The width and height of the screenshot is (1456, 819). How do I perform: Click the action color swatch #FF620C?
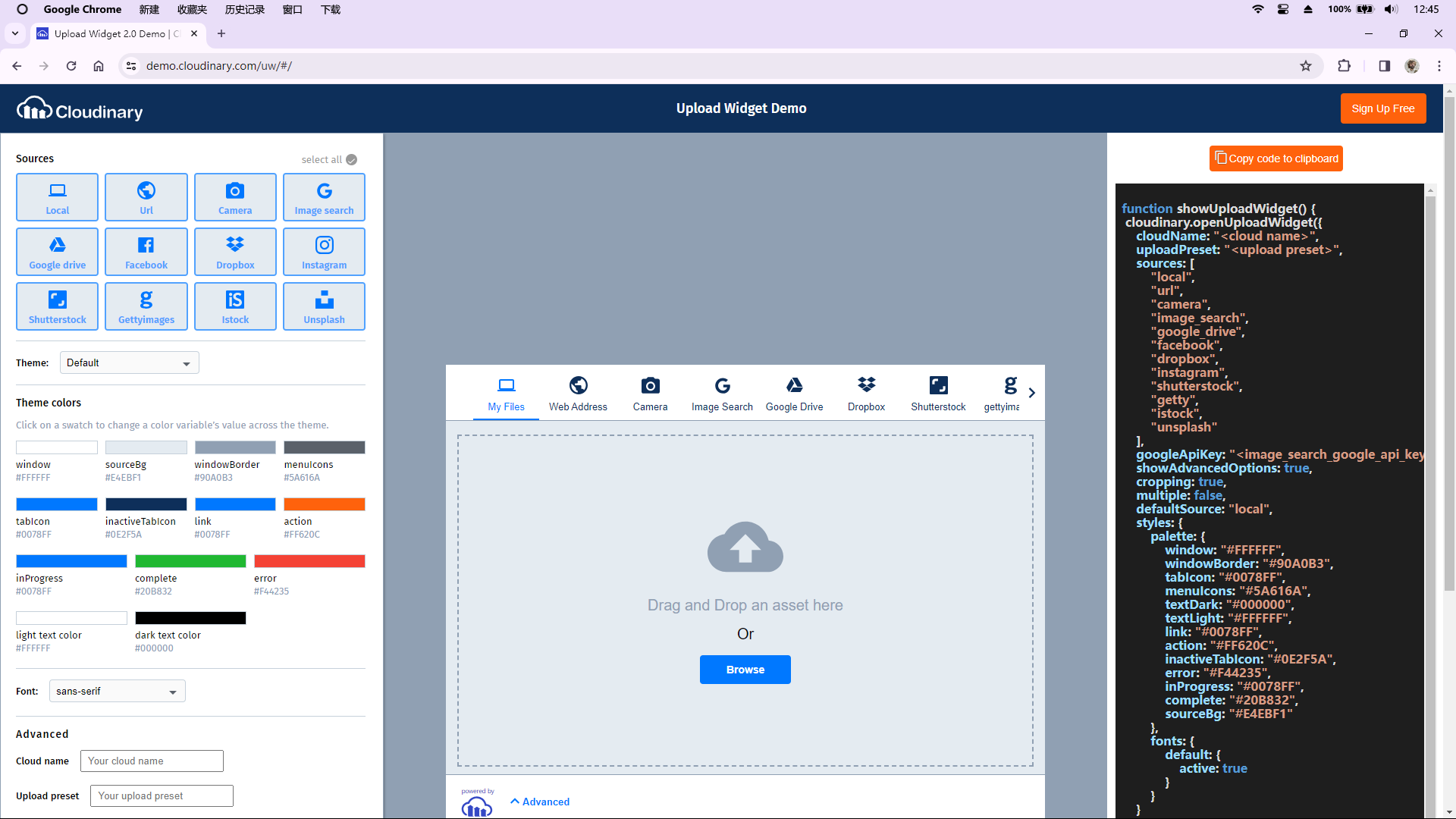(x=324, y=504)
